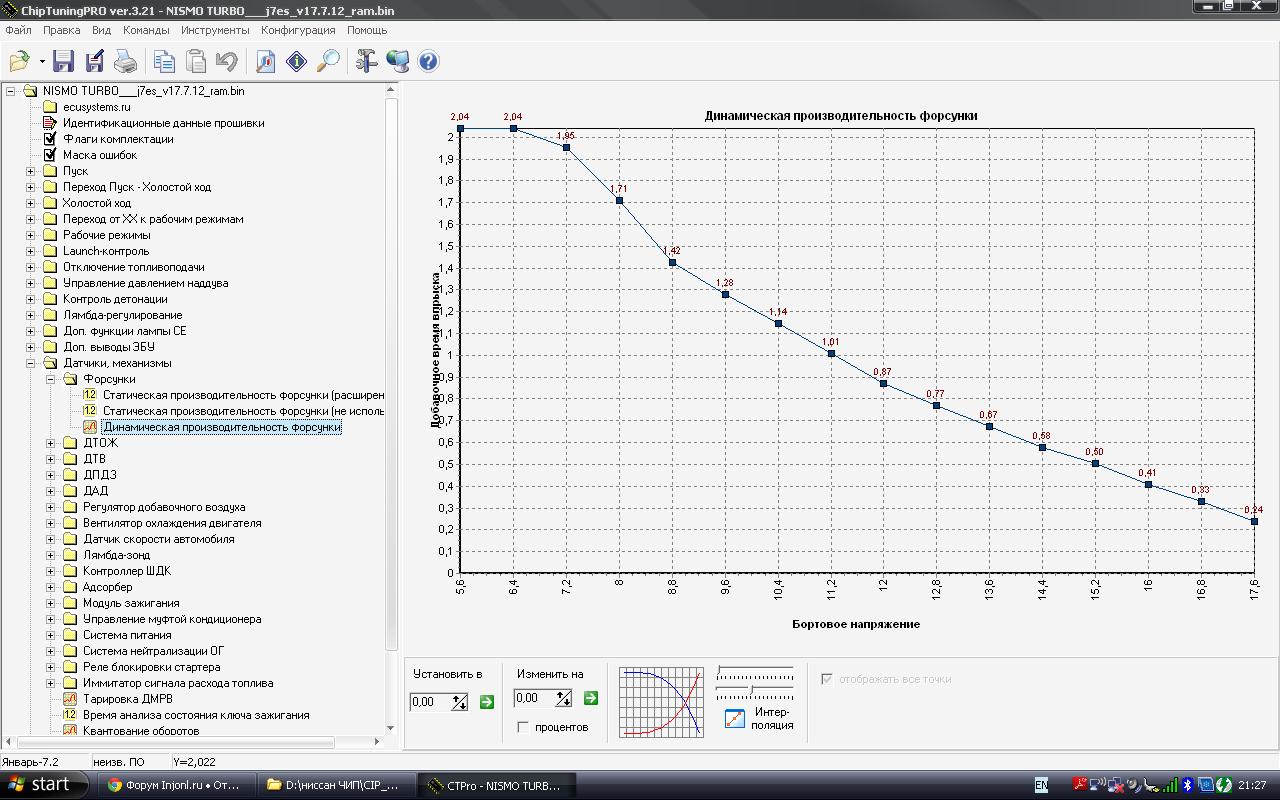Click the globe and monitor toolbar icon
1280x800 pixels.
397,61
